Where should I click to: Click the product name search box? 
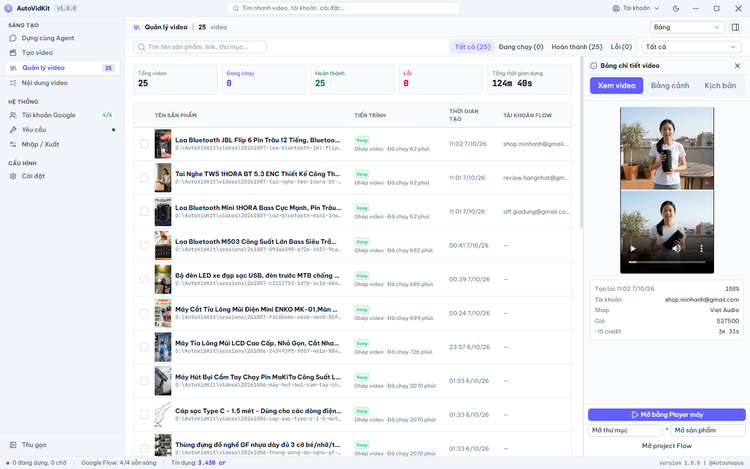pos(200,47)
